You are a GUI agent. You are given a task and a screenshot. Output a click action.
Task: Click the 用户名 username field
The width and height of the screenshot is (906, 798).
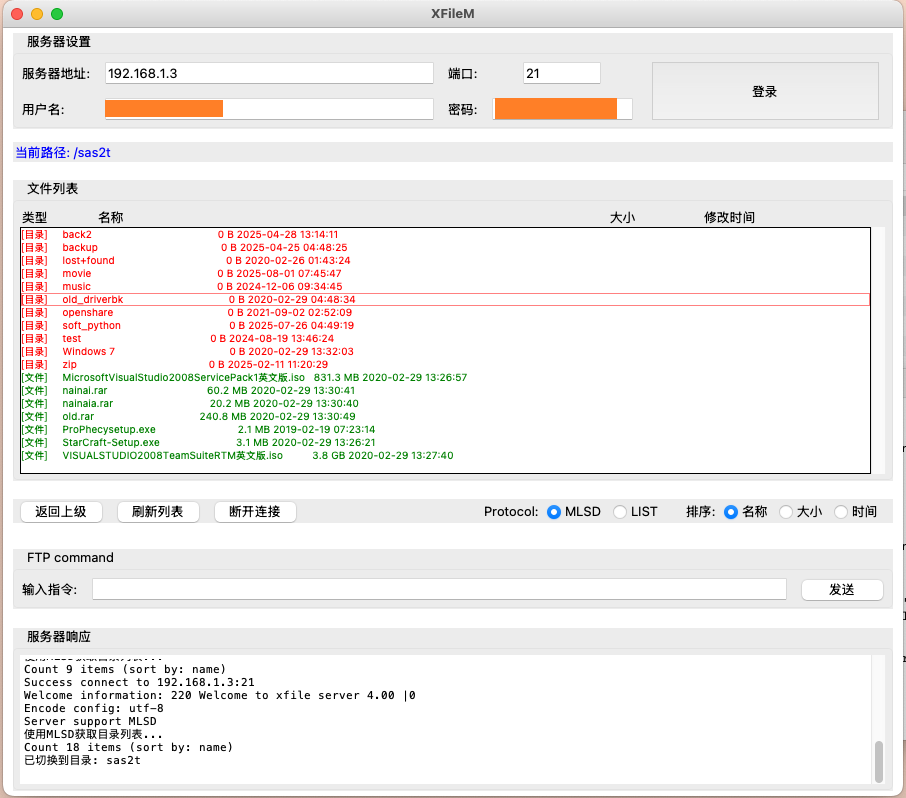point(269,109)
